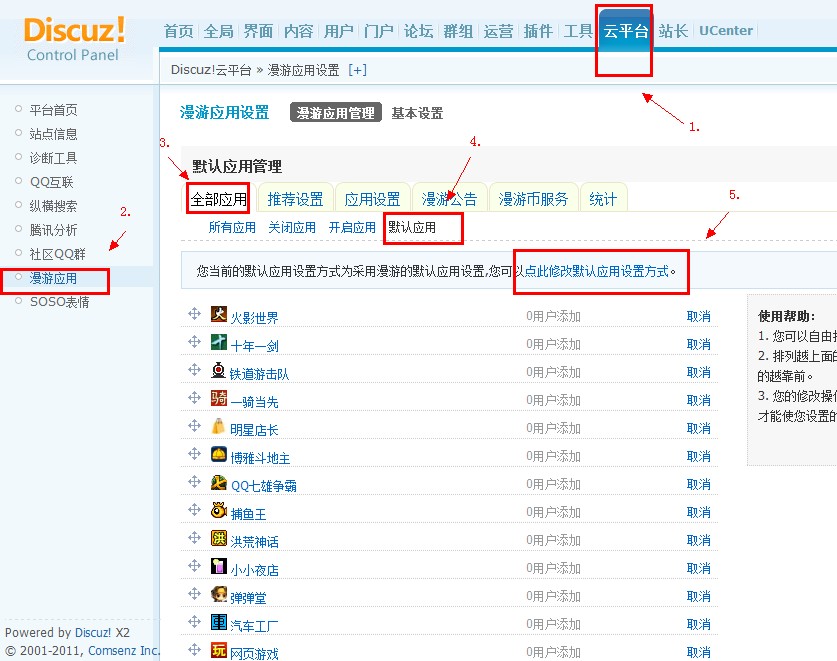Open SOSO表情 in the sidebar
The image size is (837, 661).
(x=59, y=302)
